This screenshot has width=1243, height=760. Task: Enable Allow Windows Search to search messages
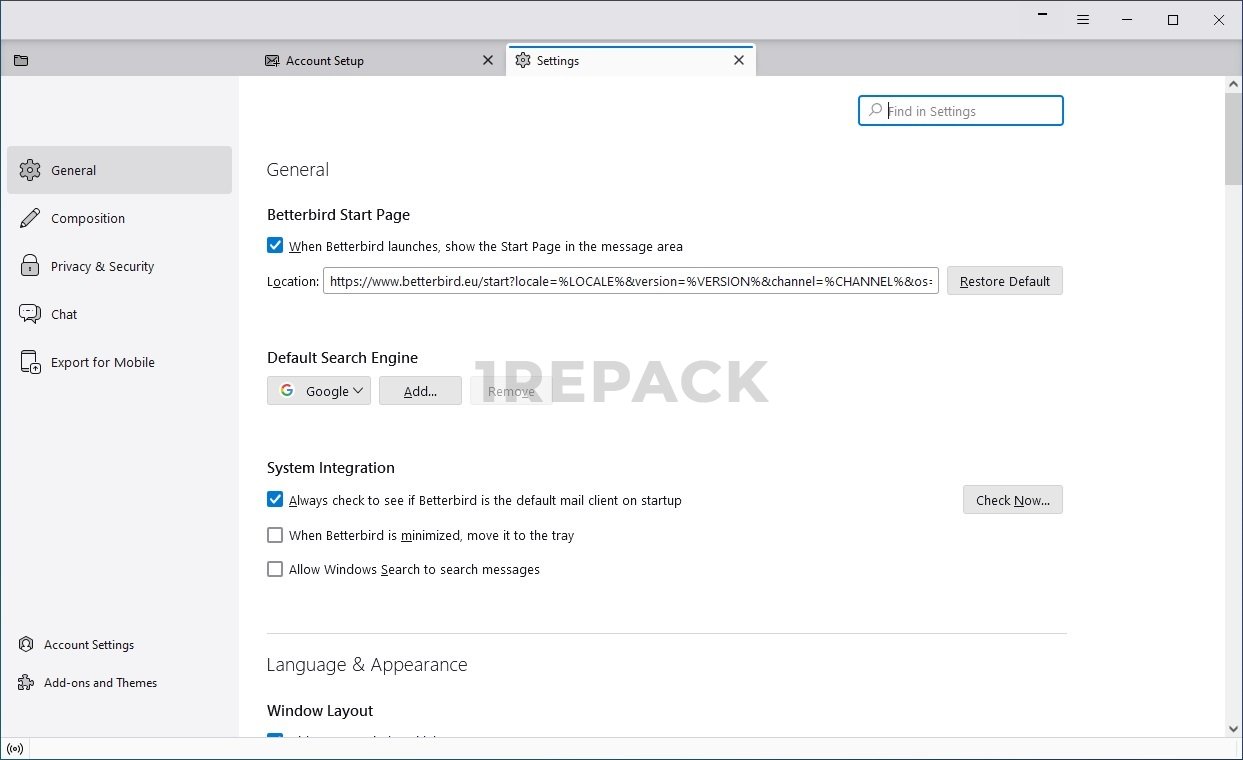pos(275,569)
